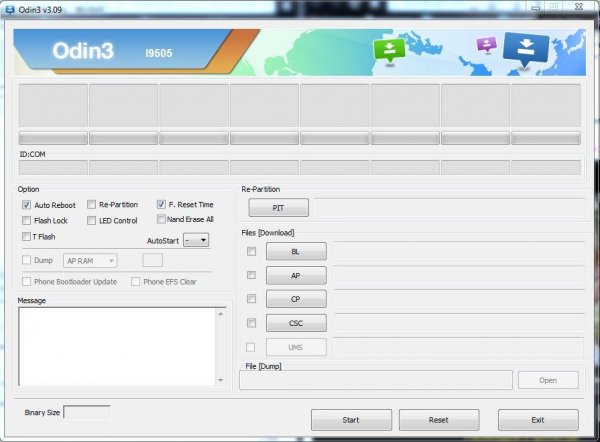
Task: Click the first ID:COM port slot
Action: click(x=53, y=167)
